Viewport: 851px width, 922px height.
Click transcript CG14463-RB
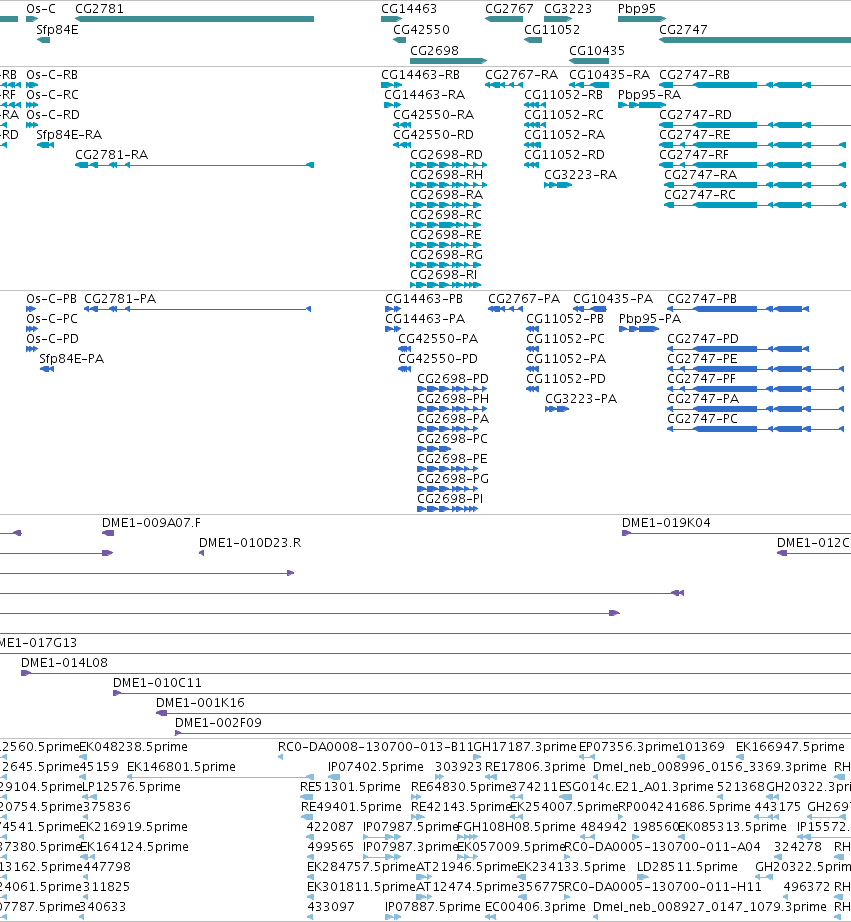pos(421,75)
